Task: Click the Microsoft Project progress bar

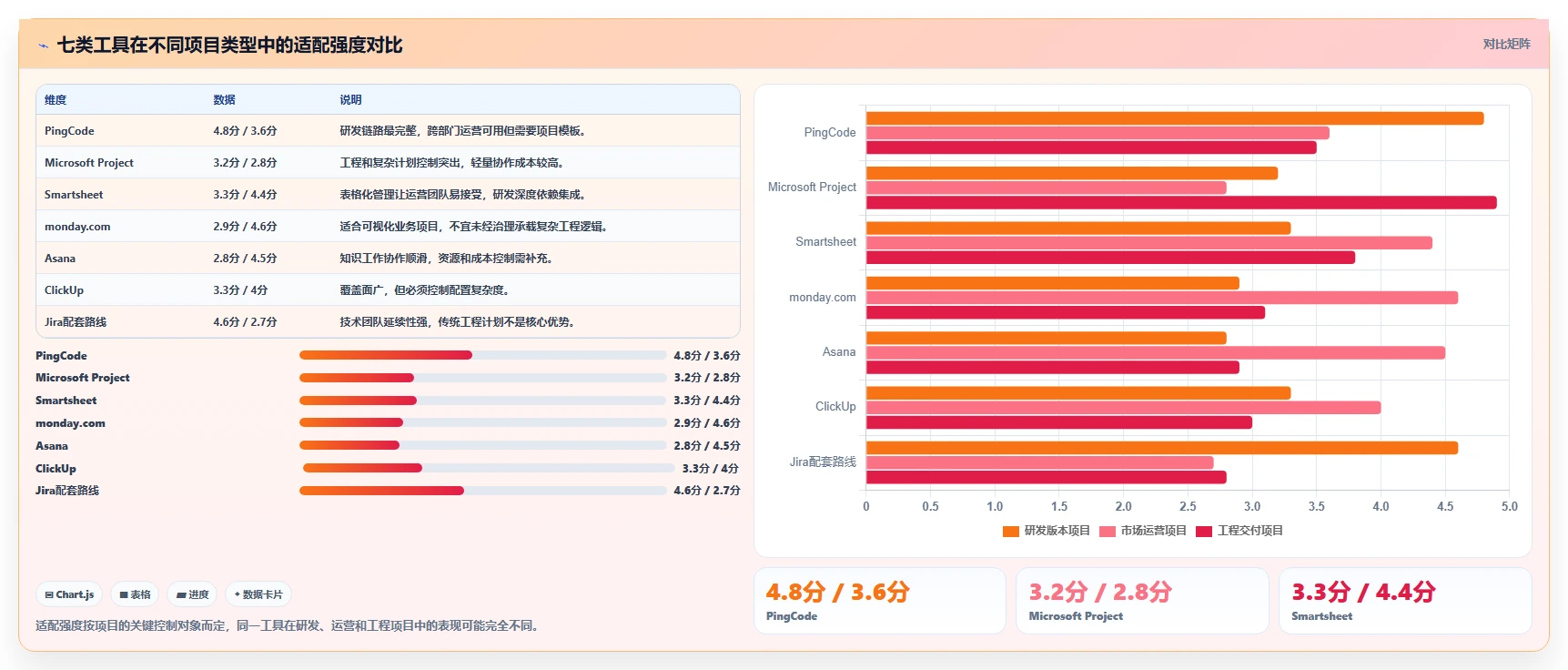Action: pyautogui.click(x=482, y=378)
